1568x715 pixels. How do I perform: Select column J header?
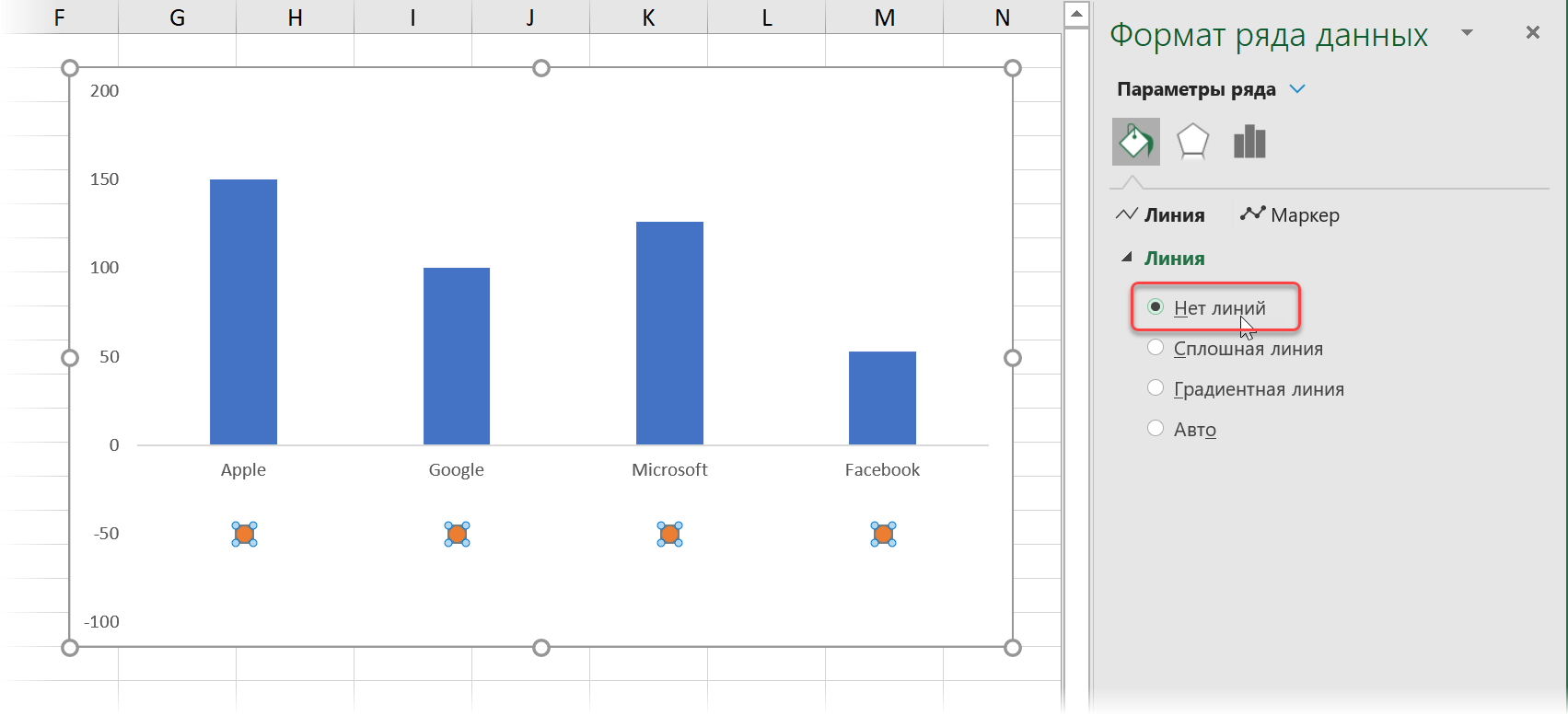(x=530, y=17)
